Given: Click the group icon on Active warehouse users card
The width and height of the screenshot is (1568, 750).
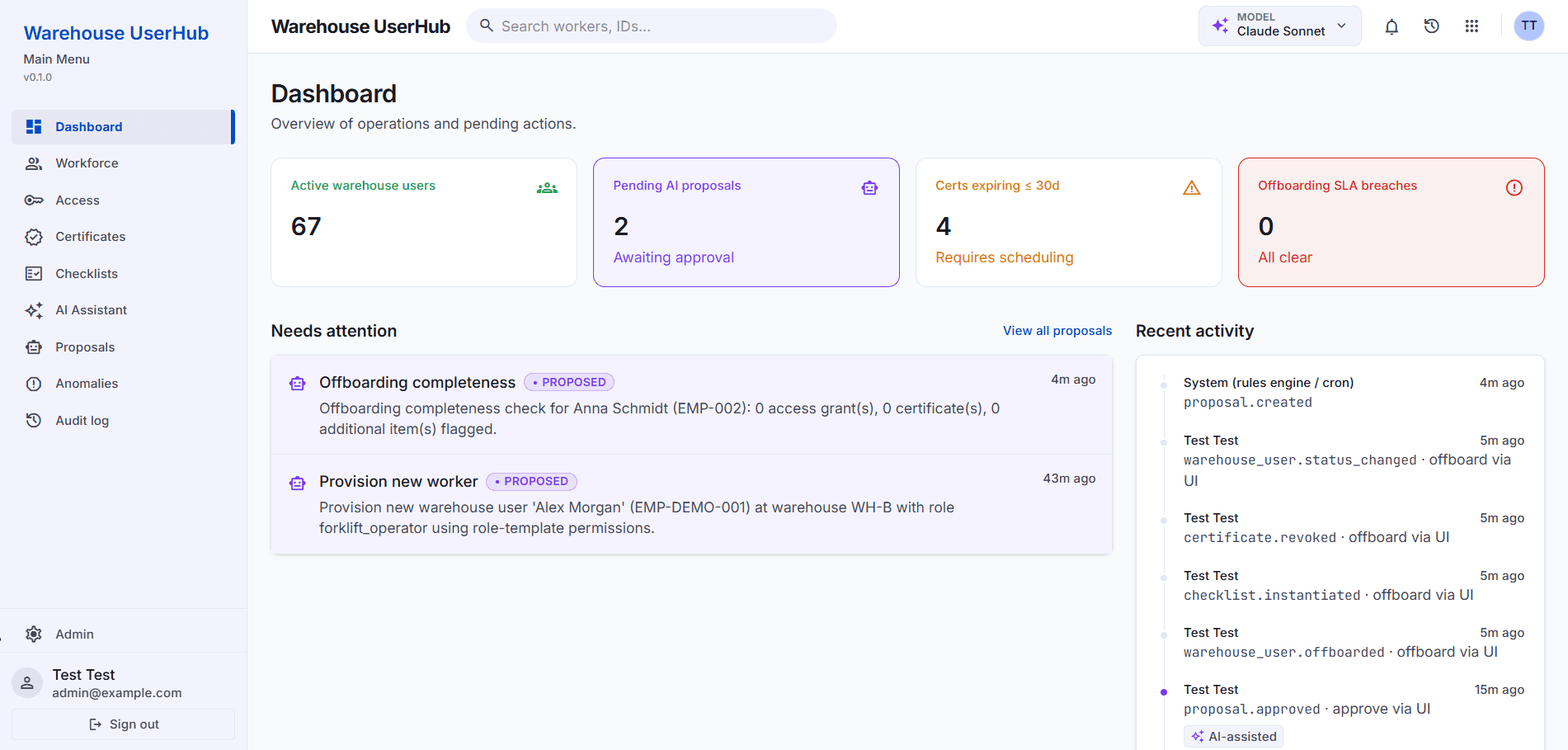Looking at the screenshot, I should point(547,188).
